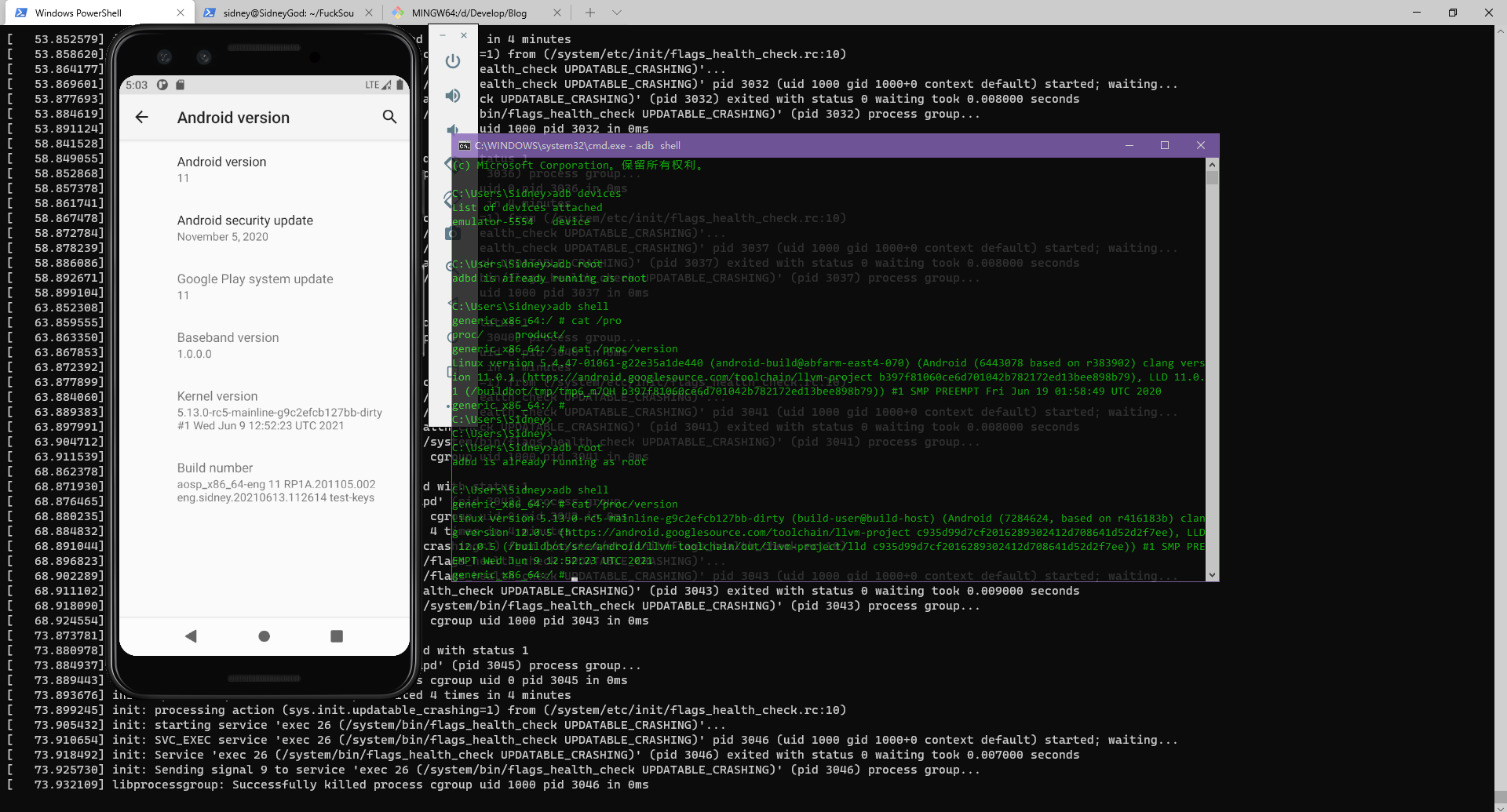
Task: Tap the Android security update entry
Action: click(245, 228)
